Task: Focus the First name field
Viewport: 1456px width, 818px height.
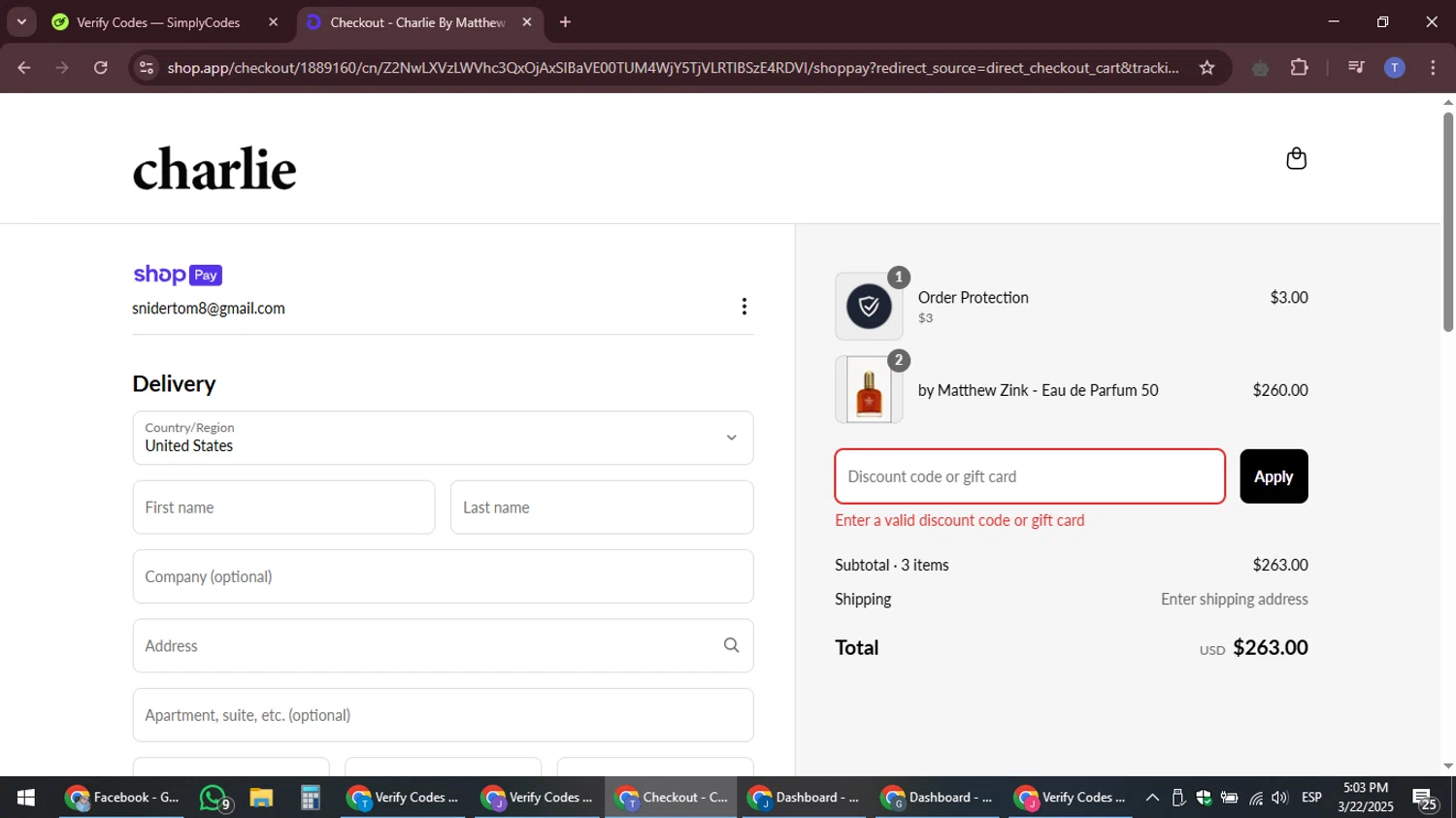Action: (283, 507)
